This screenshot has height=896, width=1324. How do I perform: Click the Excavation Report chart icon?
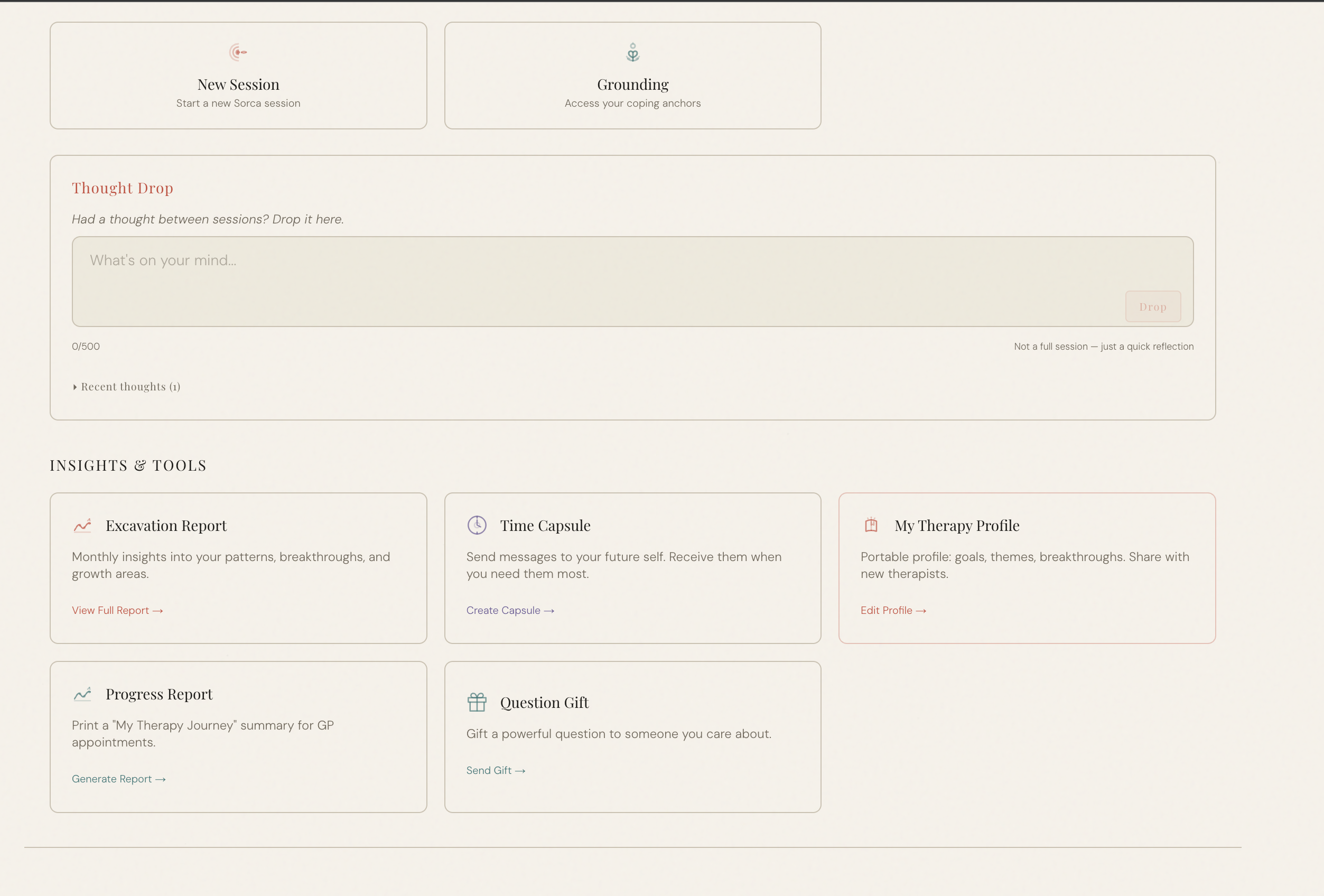82,525
